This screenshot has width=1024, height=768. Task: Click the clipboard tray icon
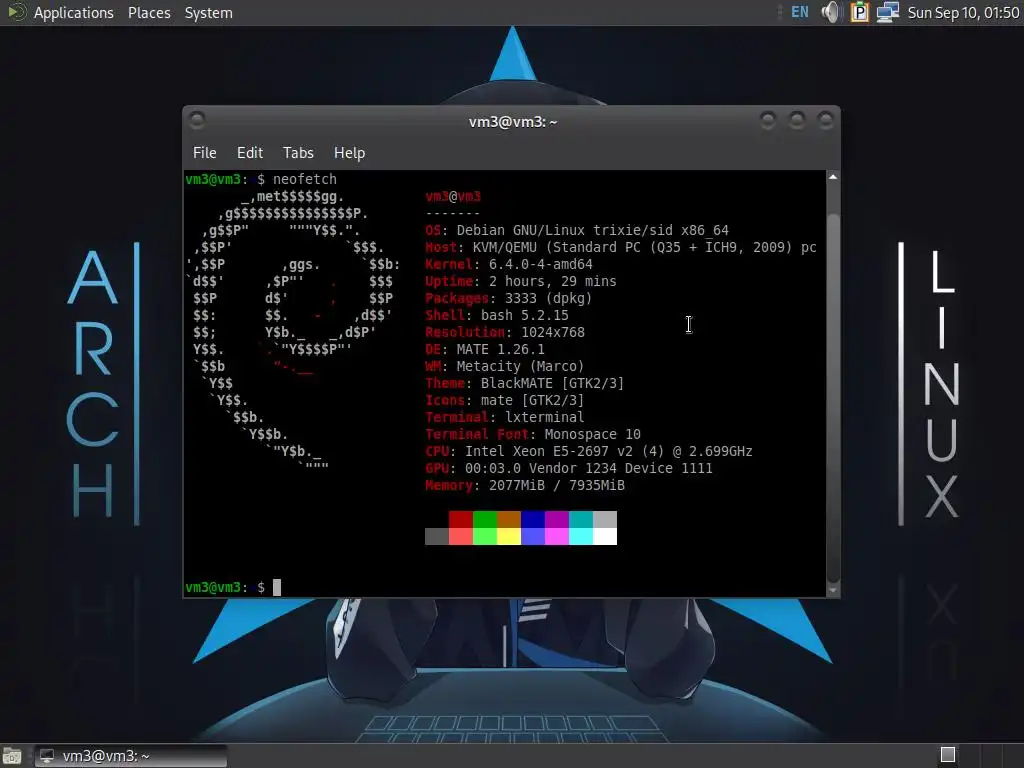click(x=859, y=12)
